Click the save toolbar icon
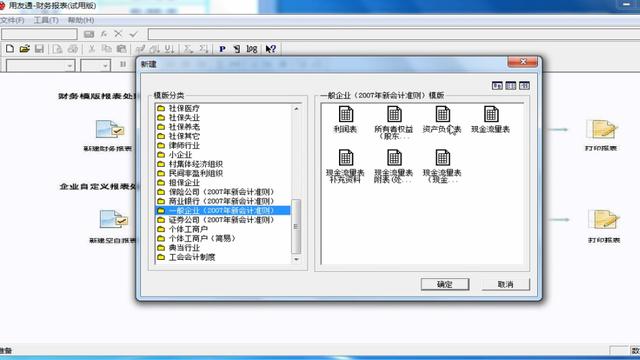 [39, 49]
